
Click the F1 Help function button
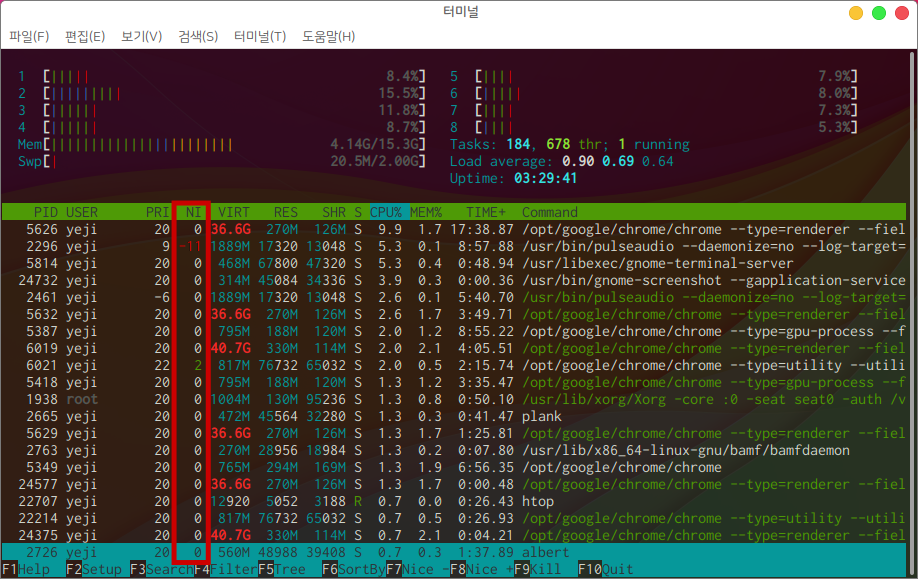coord(26,570)
